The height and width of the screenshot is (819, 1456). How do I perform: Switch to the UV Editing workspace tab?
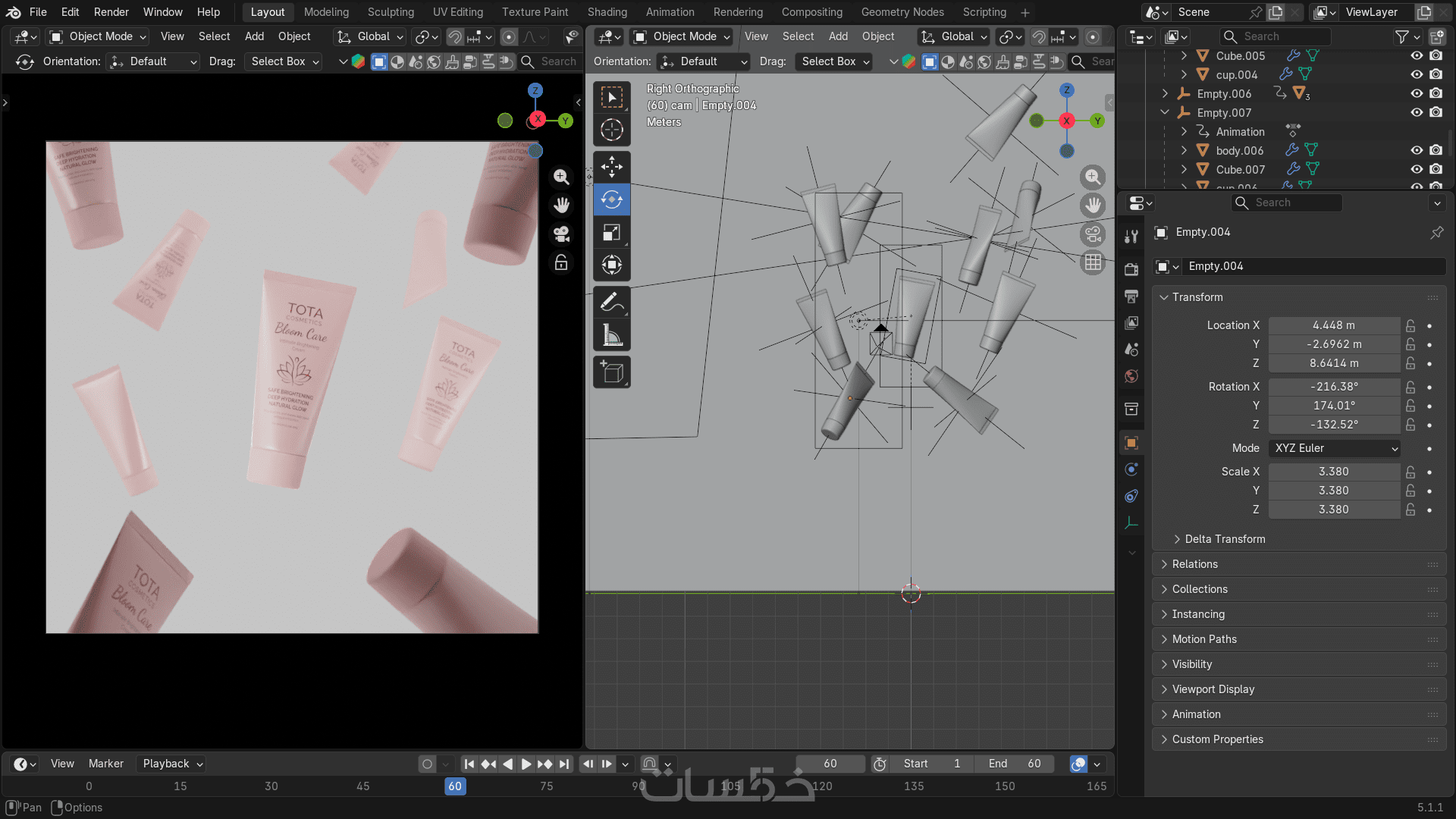(x=457, y=12)
